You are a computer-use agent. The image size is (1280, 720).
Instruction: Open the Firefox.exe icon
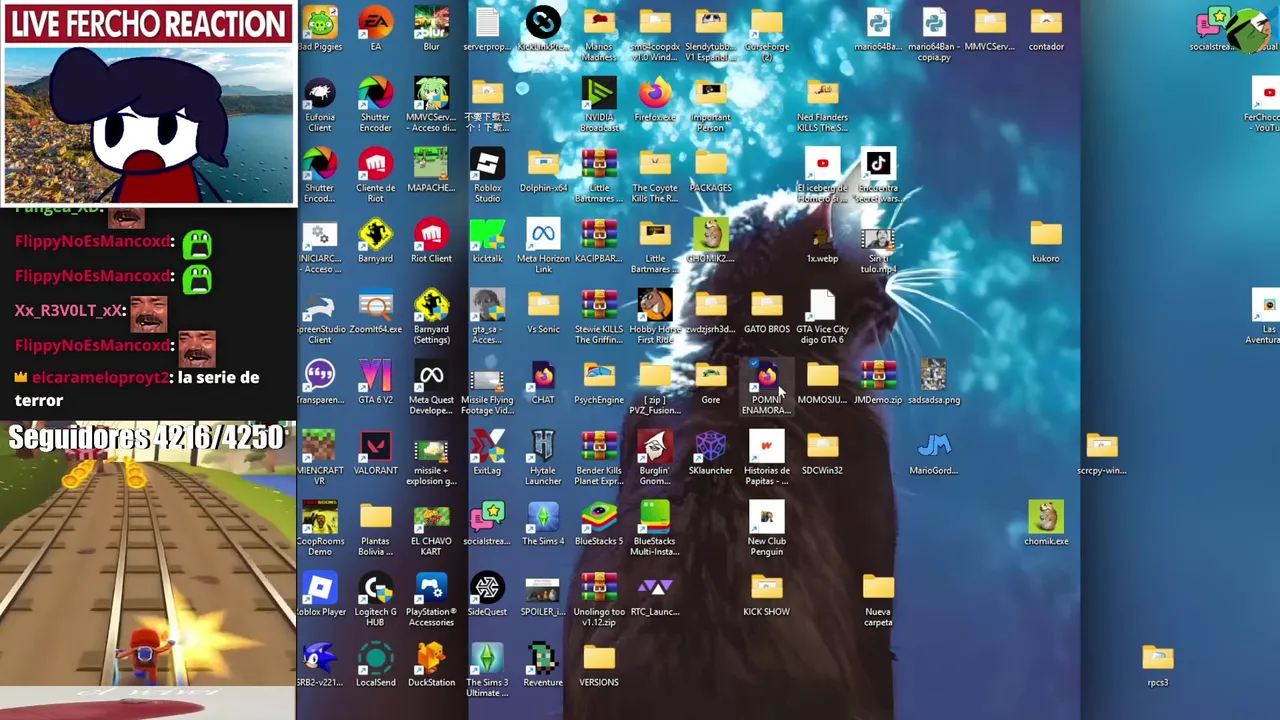(x=655, y=94)
